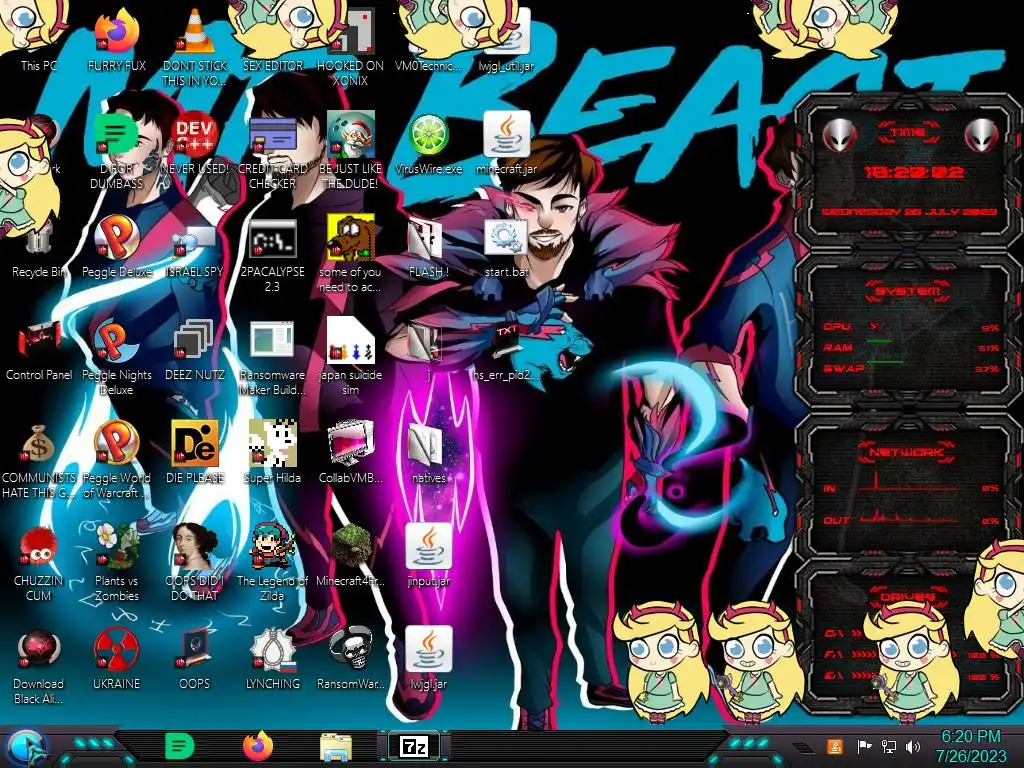This screenshot has width=1024, height=768.
Task: Select the VirusWire.exe lime icon
Action: click(x=428, y=144)
